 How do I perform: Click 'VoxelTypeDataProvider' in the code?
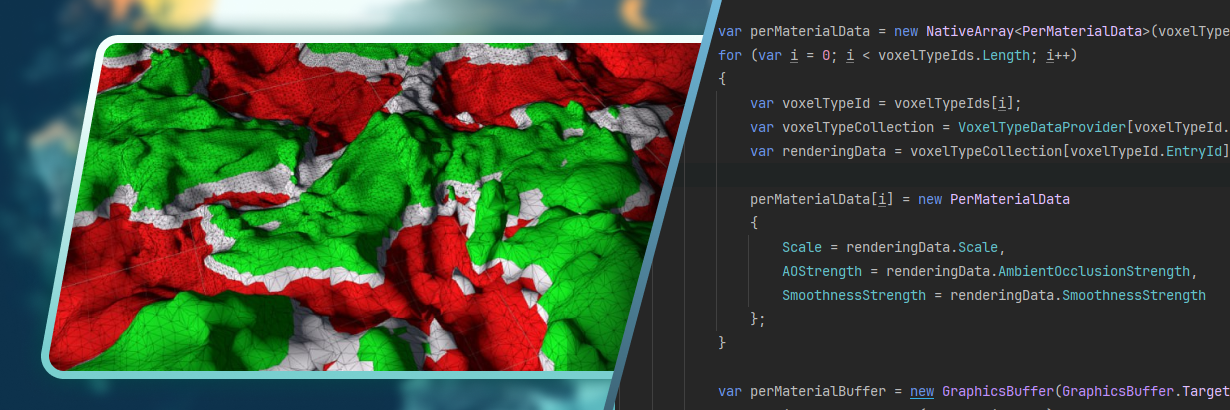pos(1042,127)
